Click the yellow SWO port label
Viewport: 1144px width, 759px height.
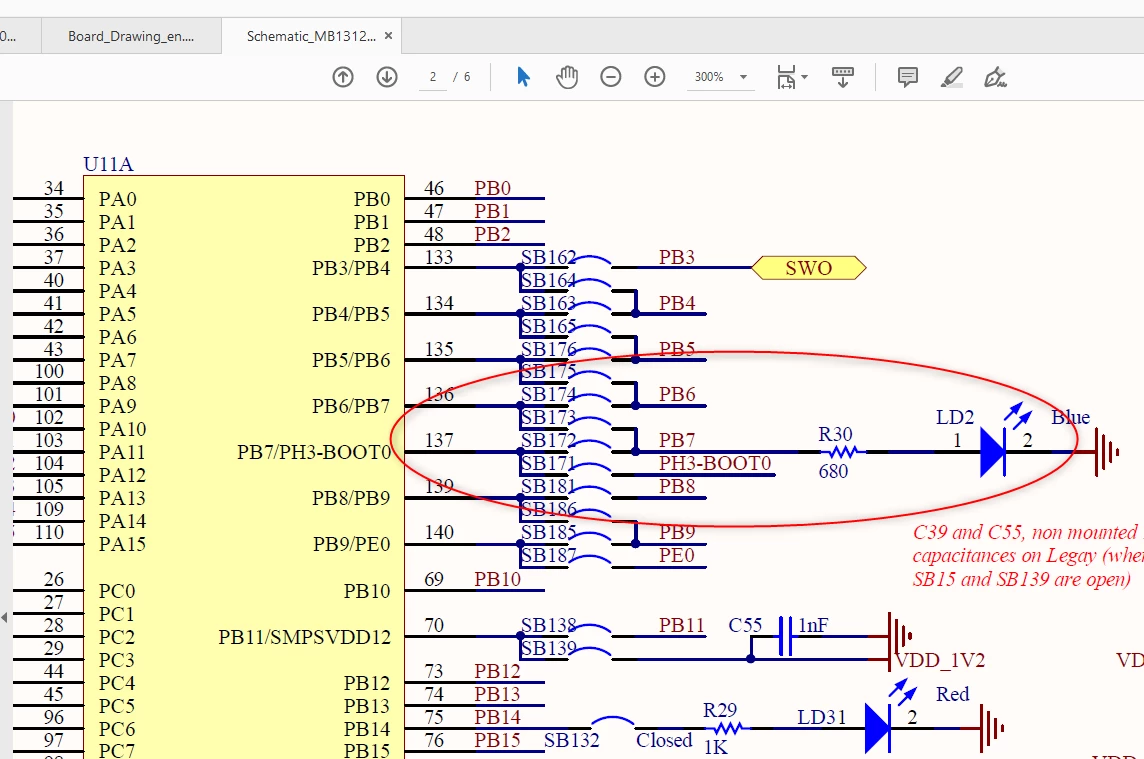coord(808,268)
